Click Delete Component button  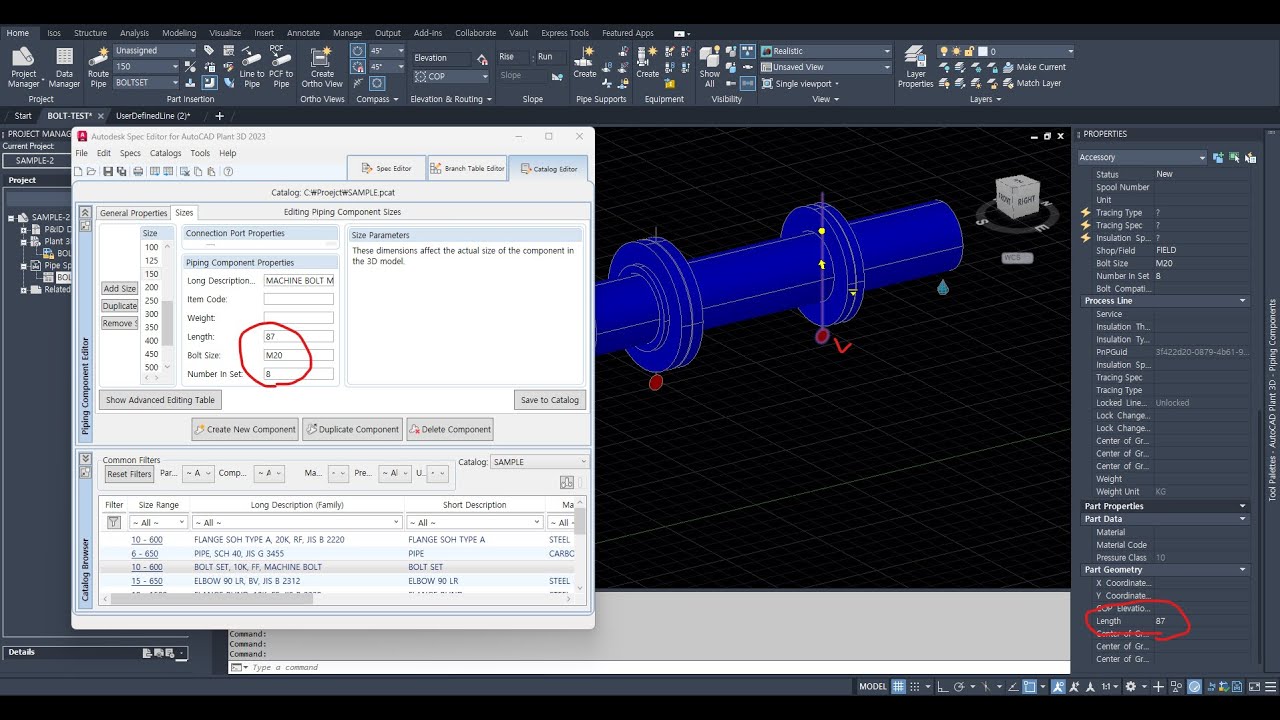coord(450,429)
